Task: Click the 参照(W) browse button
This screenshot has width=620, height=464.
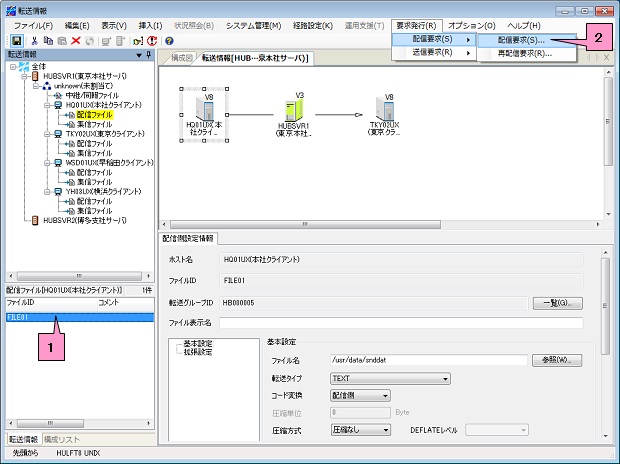Action: tap(557, 360)
